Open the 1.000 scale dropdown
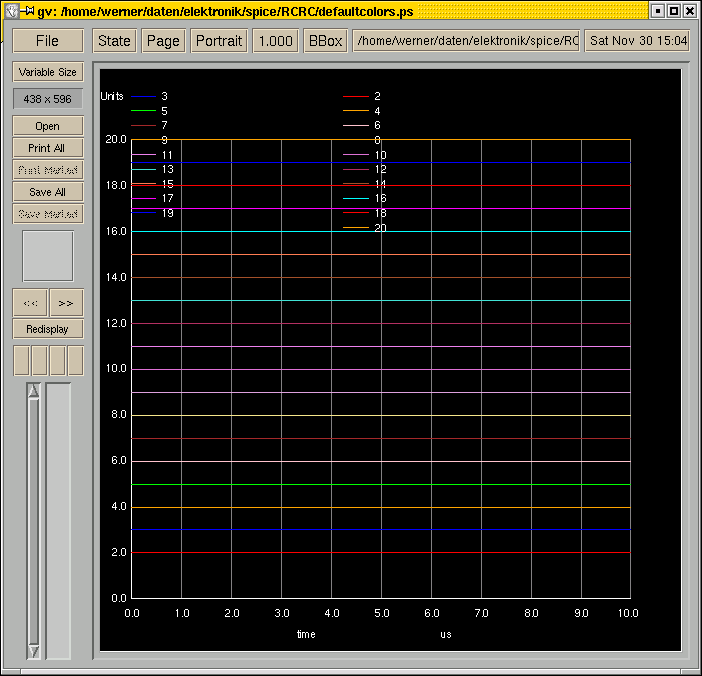The image size is (702, 676). 275,41
